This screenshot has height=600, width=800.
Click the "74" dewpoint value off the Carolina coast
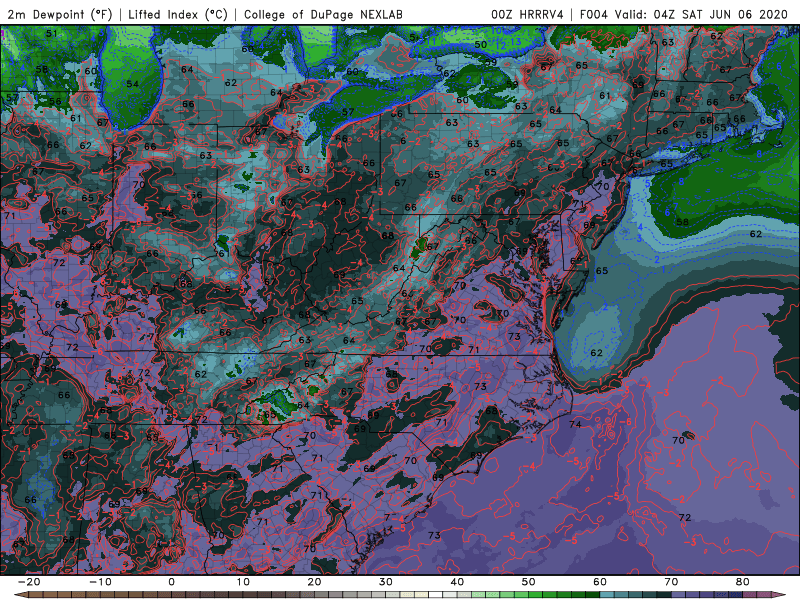pos(576,424)
